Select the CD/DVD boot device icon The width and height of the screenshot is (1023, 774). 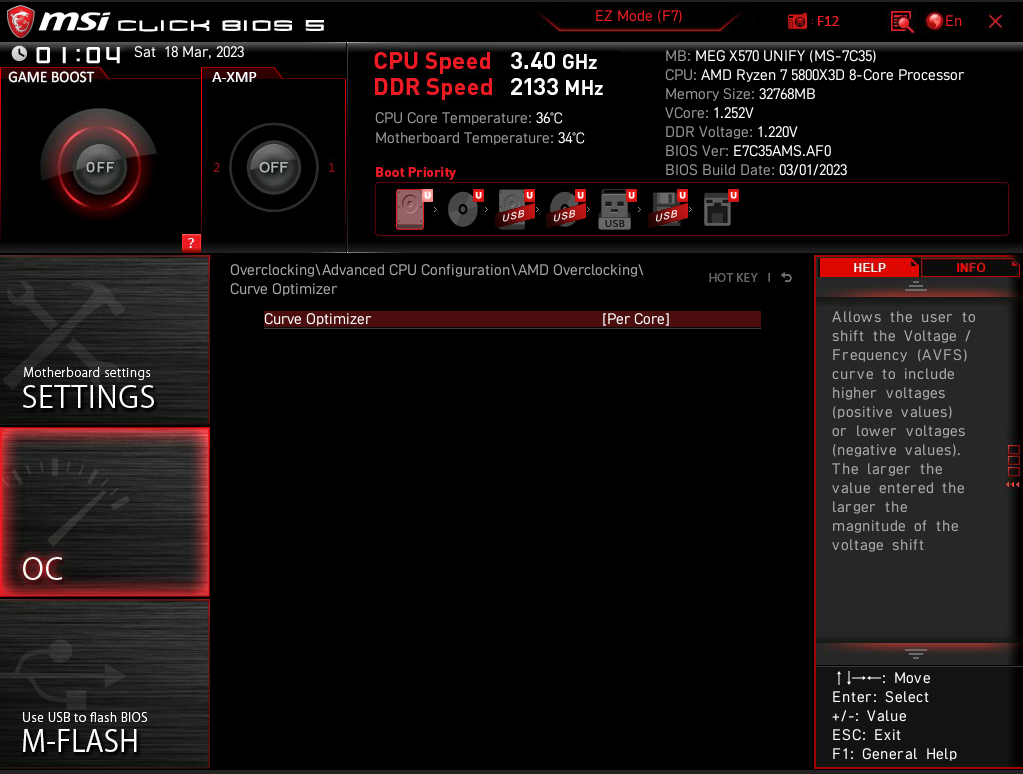(465, 209)
